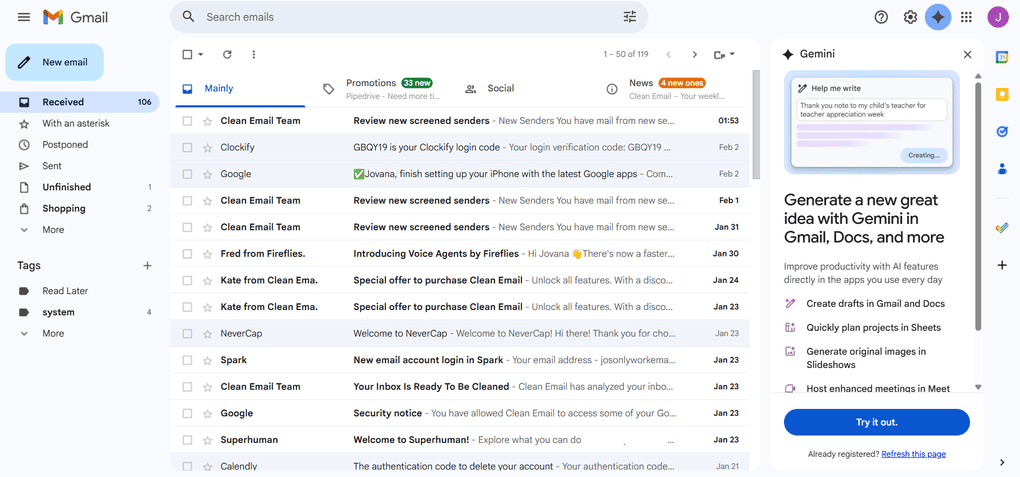Check the Your Inbox Is Ready email checkbox

[x=187, y=387]
